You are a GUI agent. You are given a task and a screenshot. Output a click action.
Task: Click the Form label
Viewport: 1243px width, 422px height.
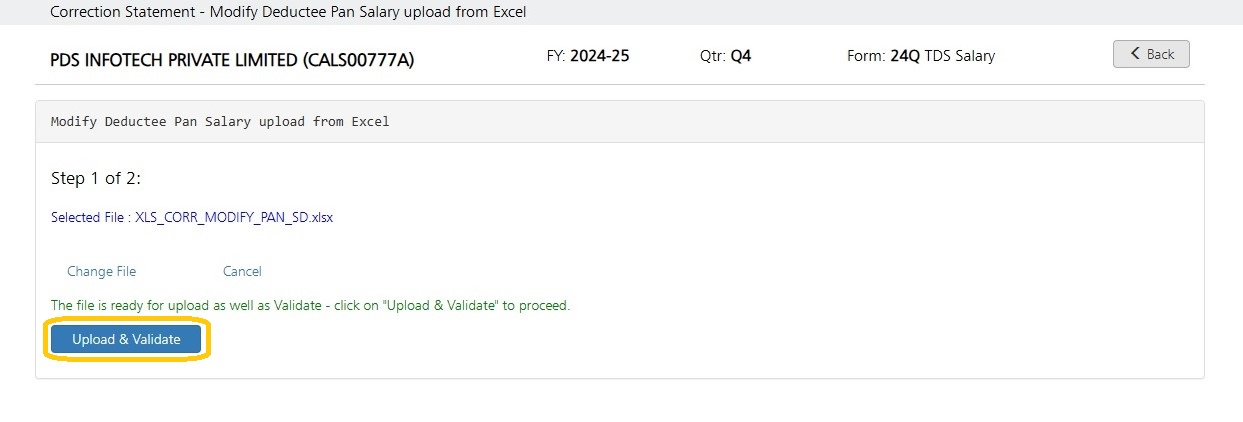click(866, 56)
